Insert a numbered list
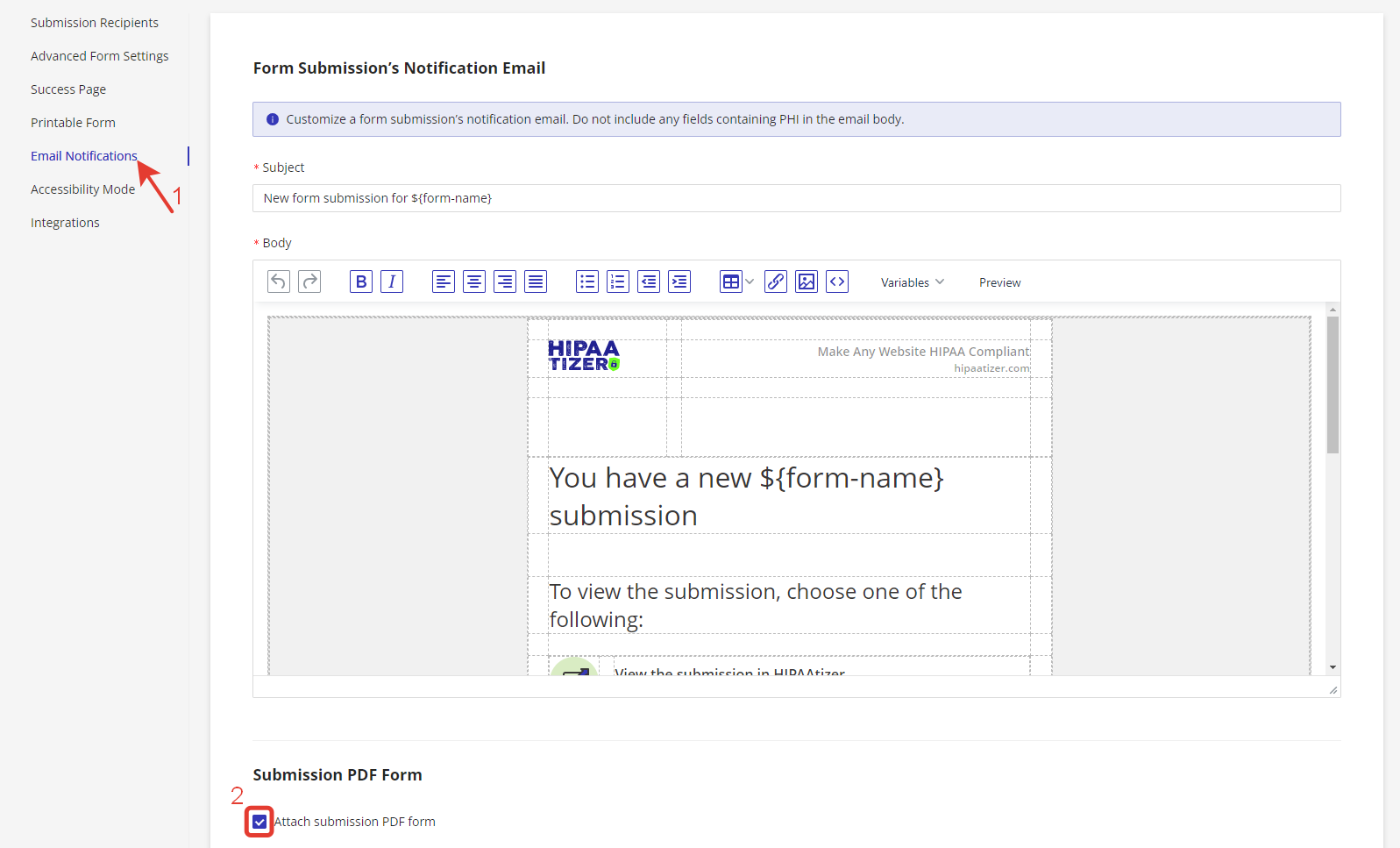This screenshot has height=848, width=1400. (618, 281)
